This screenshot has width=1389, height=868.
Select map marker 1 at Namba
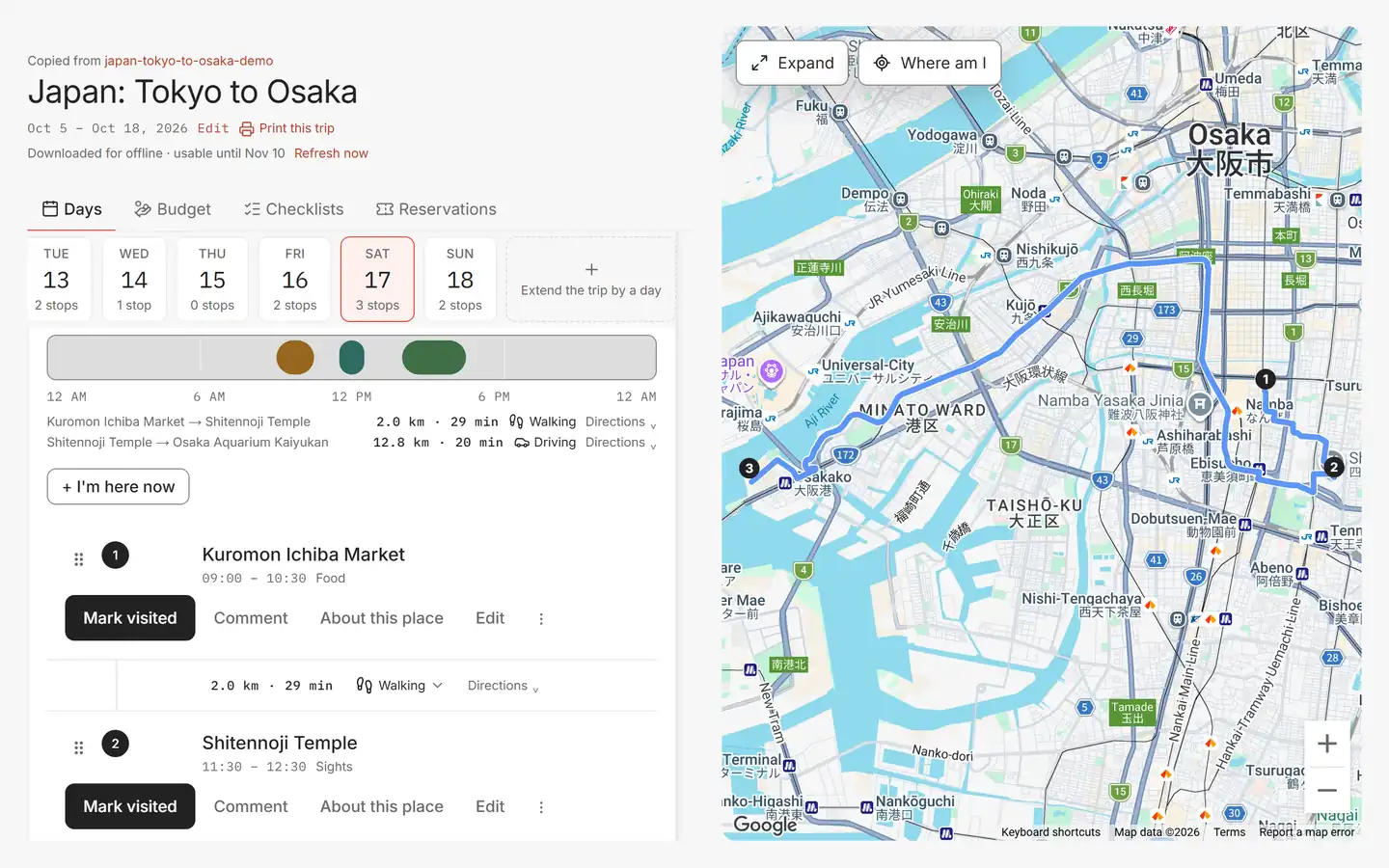[x=1266, y=379]
